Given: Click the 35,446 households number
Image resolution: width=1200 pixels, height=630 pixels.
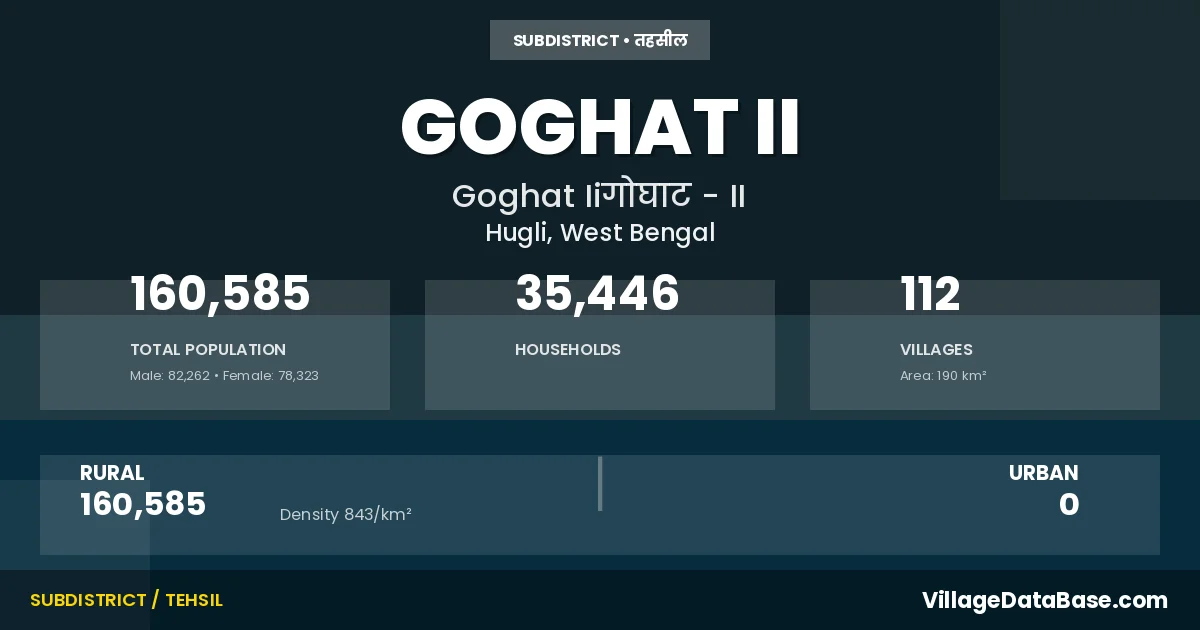Looking at the screenshot, I should pyautogui.click(x=597, y=294).
